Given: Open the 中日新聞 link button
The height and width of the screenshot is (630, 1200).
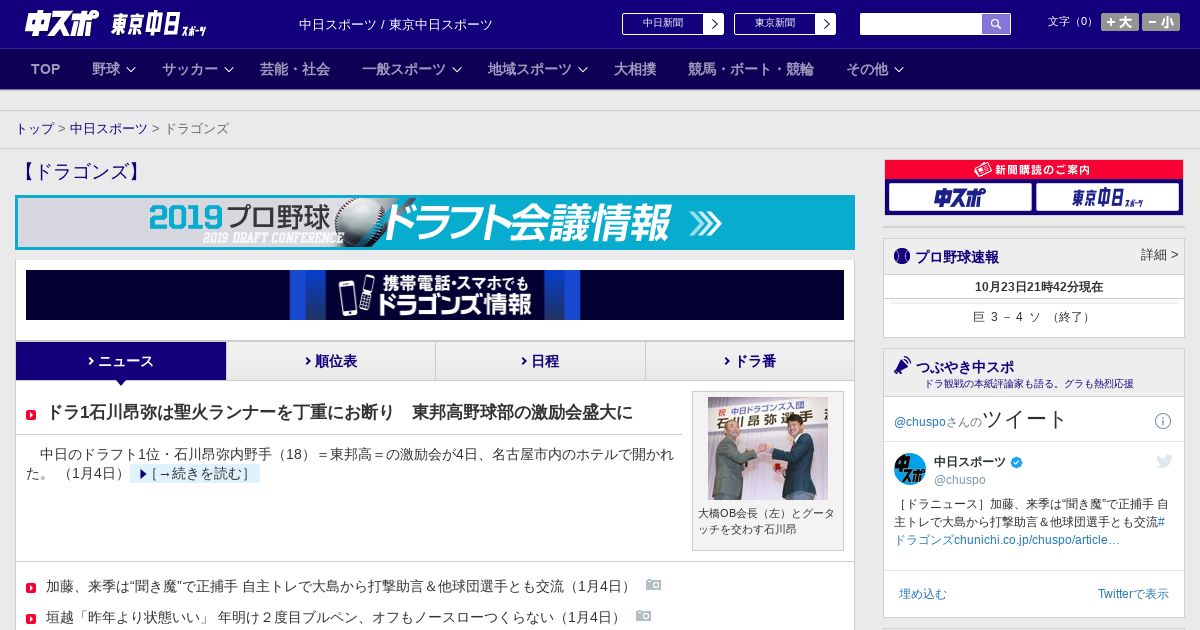Looking at the screenshot, I should (x=663, y=24).
